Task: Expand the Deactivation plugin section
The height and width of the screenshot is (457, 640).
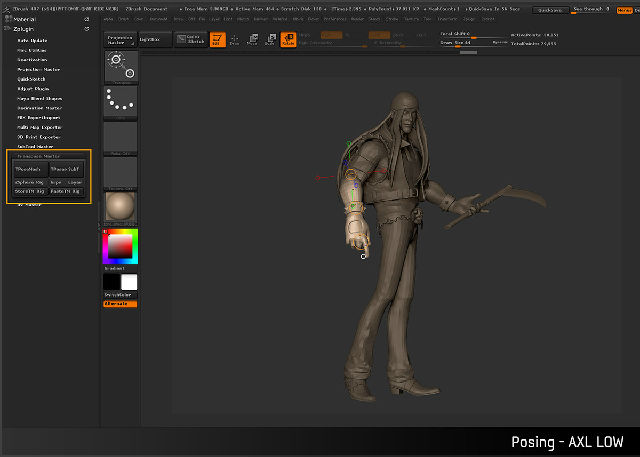Action: tap(32, 60)
